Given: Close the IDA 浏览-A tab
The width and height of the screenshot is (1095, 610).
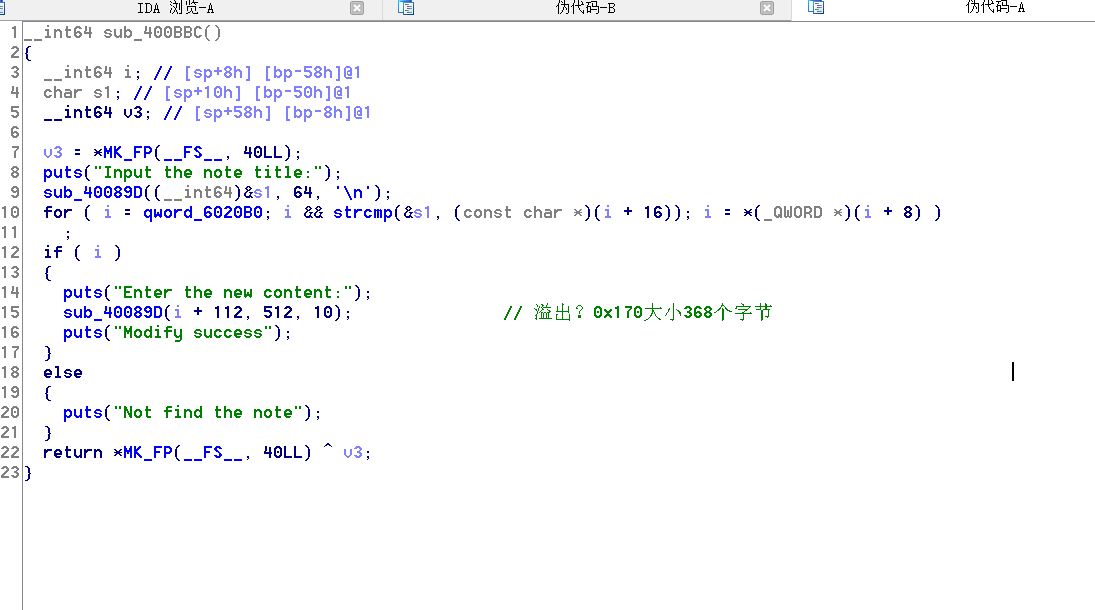Looking at the screenshot, I should 357,8.
